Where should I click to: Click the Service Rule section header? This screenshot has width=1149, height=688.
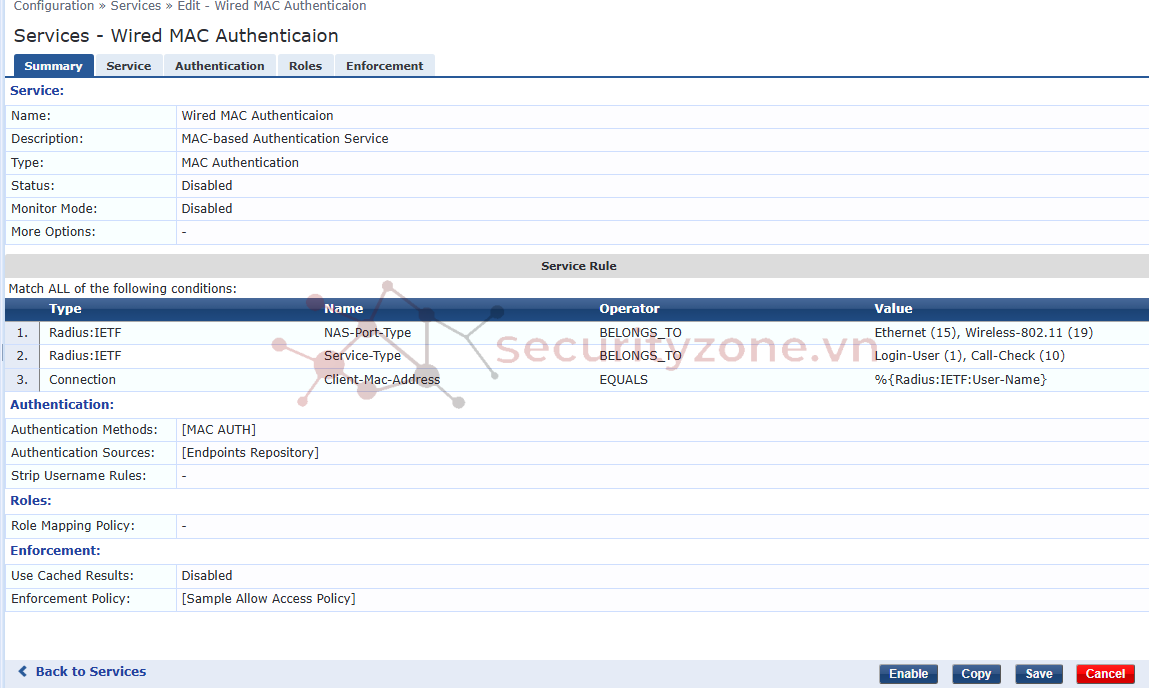(578, 266)
